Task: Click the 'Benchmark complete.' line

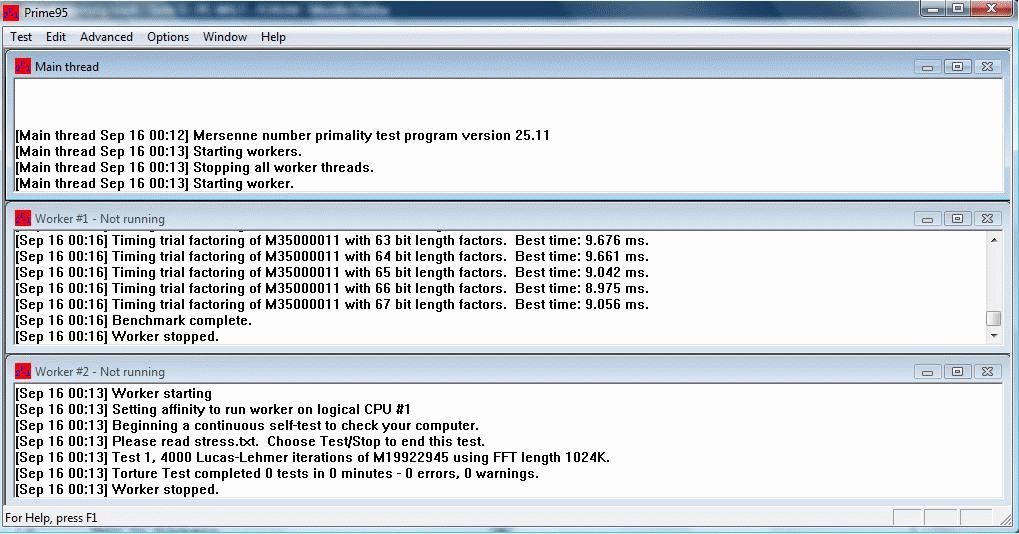Action: (x=133, y=320)
